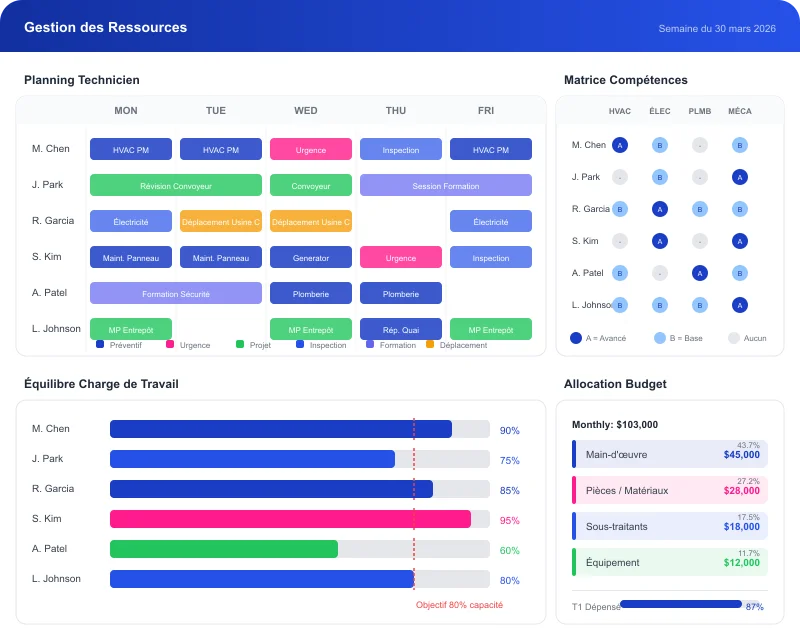
Task: Select M. Chen's HVAC Avancé badge
Action: [x=620, y=144]
